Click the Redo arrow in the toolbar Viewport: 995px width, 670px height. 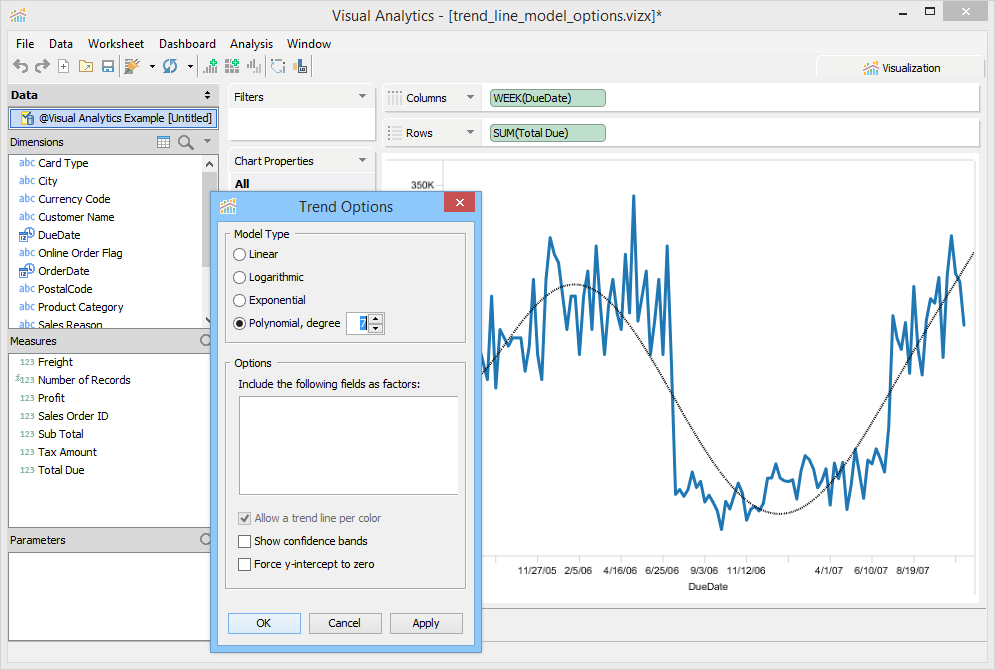tap(42, 66)
